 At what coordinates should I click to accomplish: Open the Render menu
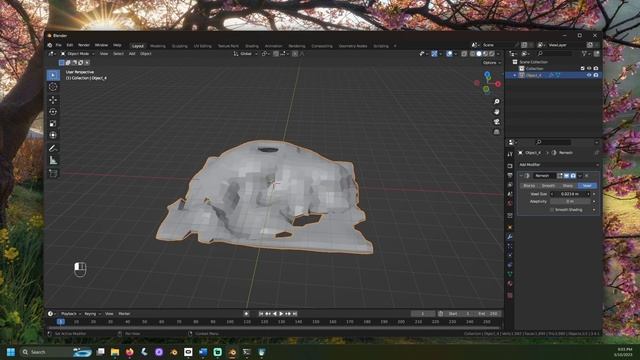tap(84, 45)
